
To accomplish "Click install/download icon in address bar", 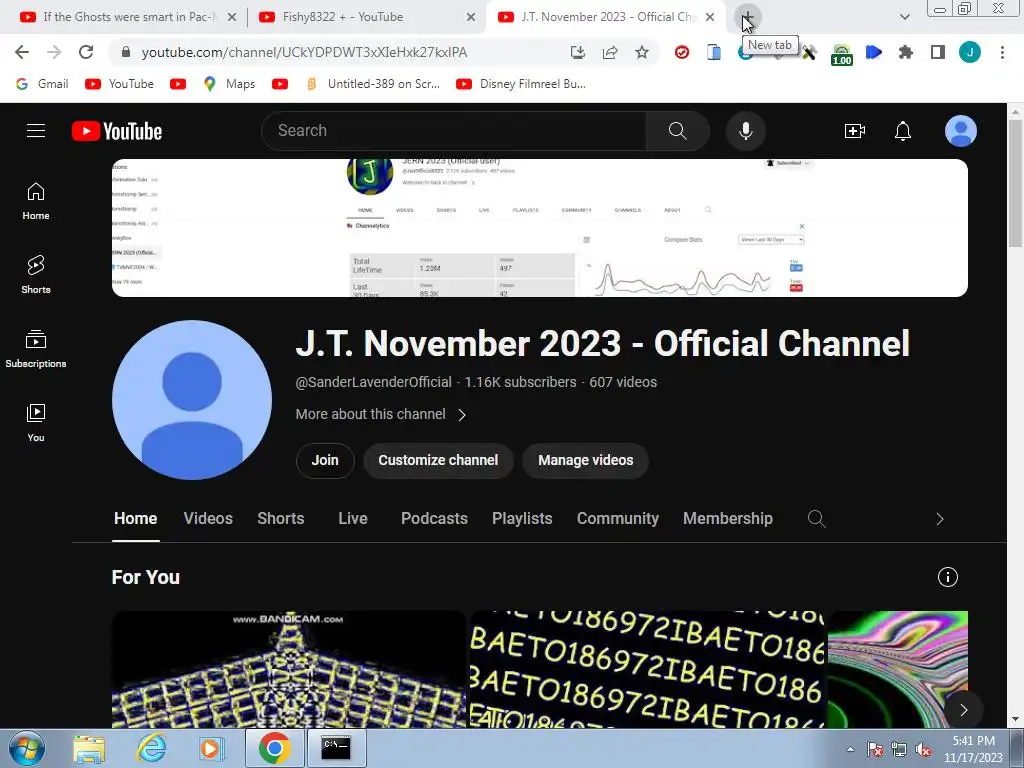I will coord(578,52).
